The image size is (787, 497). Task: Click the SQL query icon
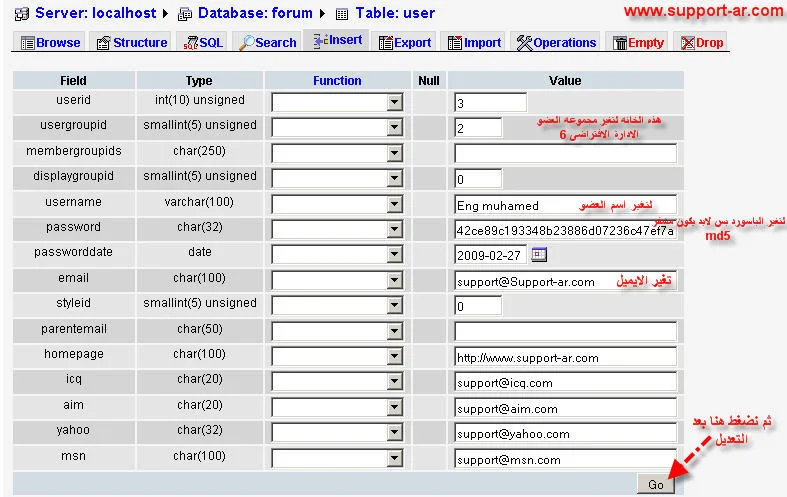click(189, 43)
